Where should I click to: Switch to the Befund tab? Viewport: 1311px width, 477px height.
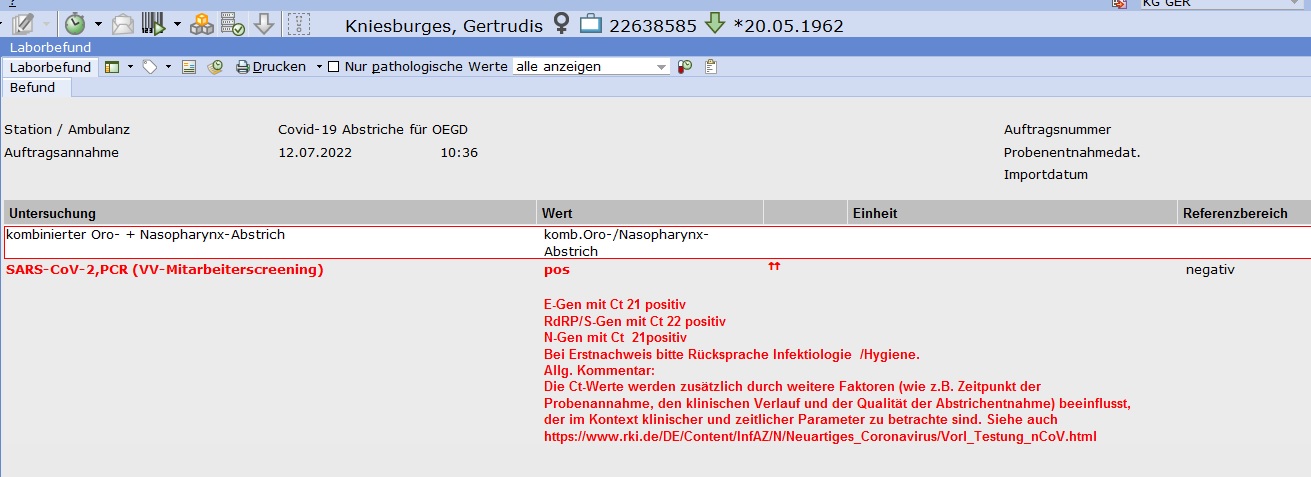[x=32, y=88]
